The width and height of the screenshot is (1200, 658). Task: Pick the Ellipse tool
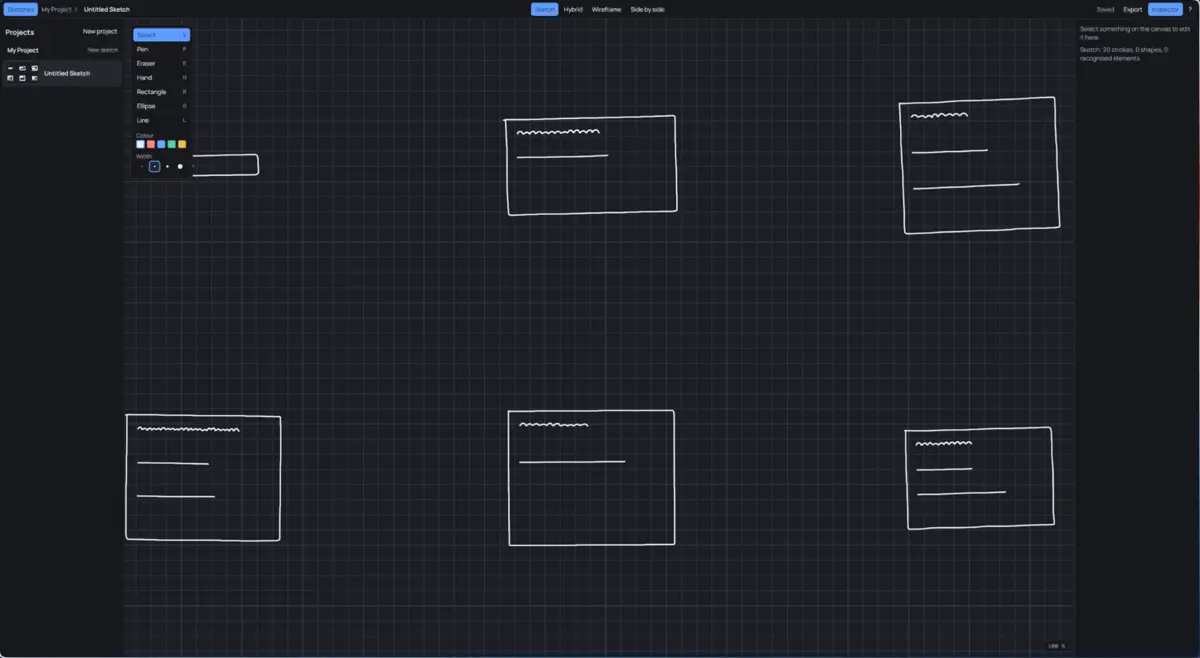[161, 106]
